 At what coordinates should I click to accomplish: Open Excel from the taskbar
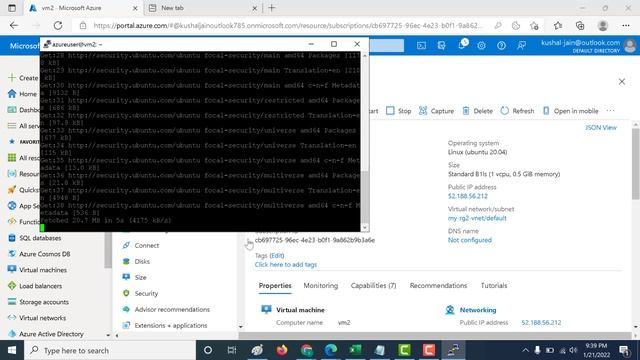(x=356, y=350)
